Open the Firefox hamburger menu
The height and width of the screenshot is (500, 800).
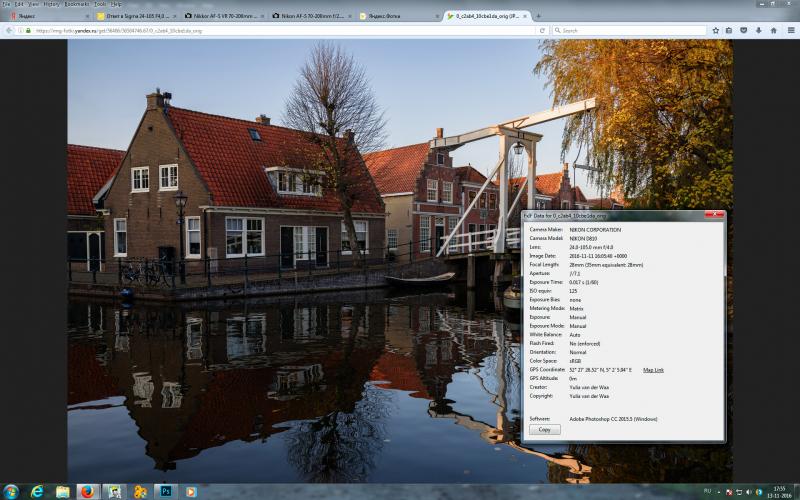(791, 31)
